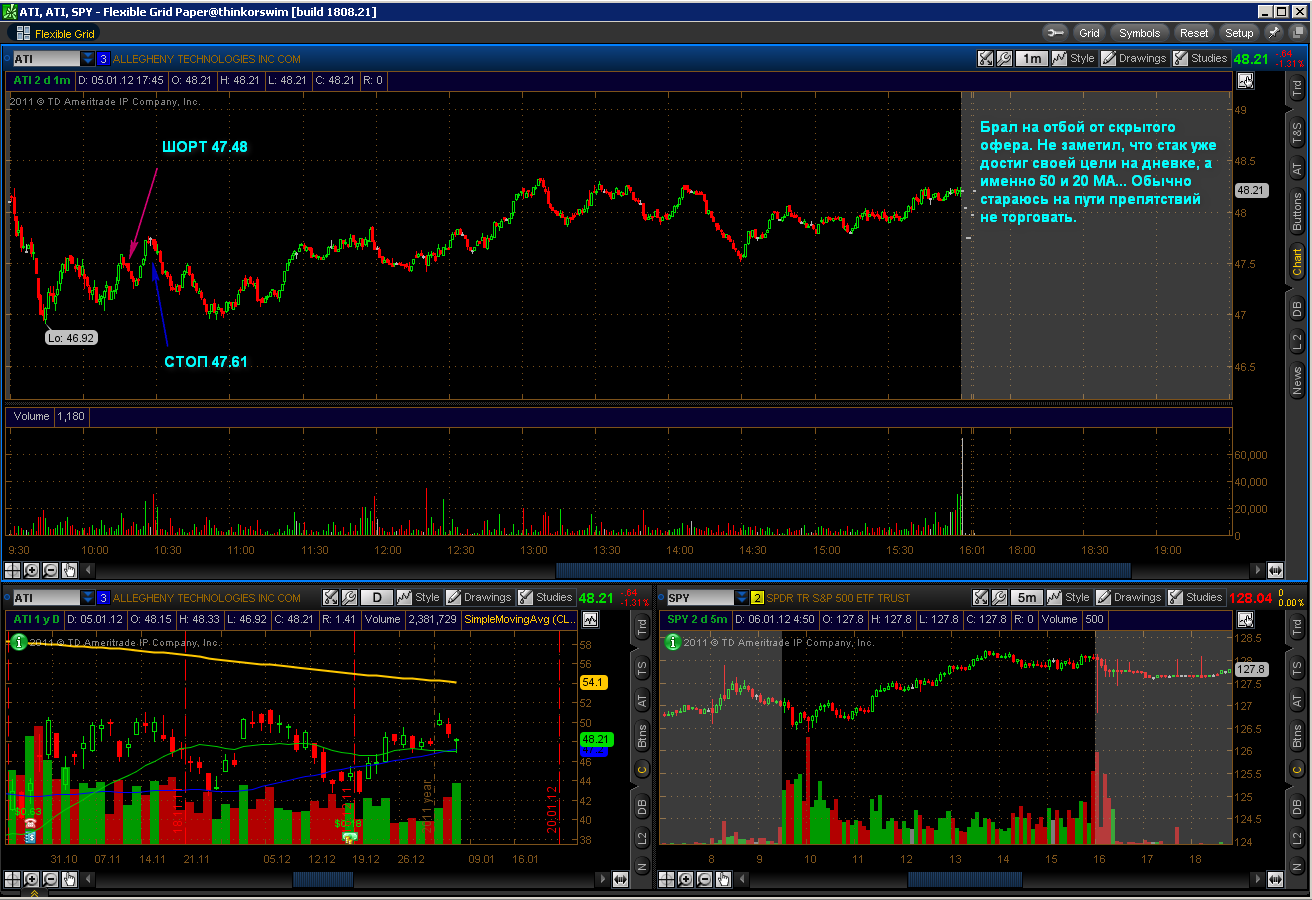Toggle the News sidebar tab on ATI 1m chart
This screenshot has height=900, width=1312.
click(x=1297, y=380)
